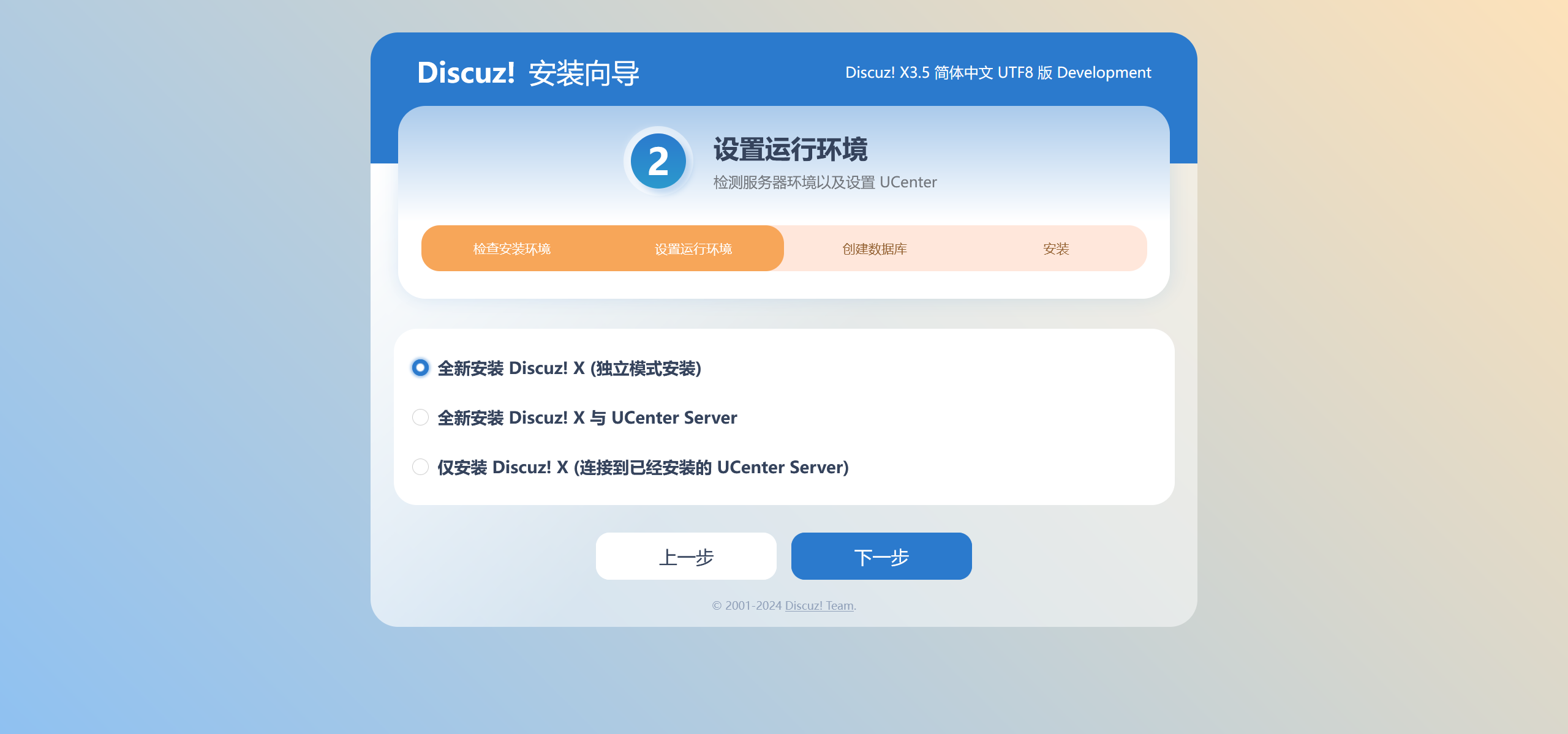Click the Discuz! 安装向导 header title
The width and height of the screenshot is (1568, 734).
coord(527,73)
